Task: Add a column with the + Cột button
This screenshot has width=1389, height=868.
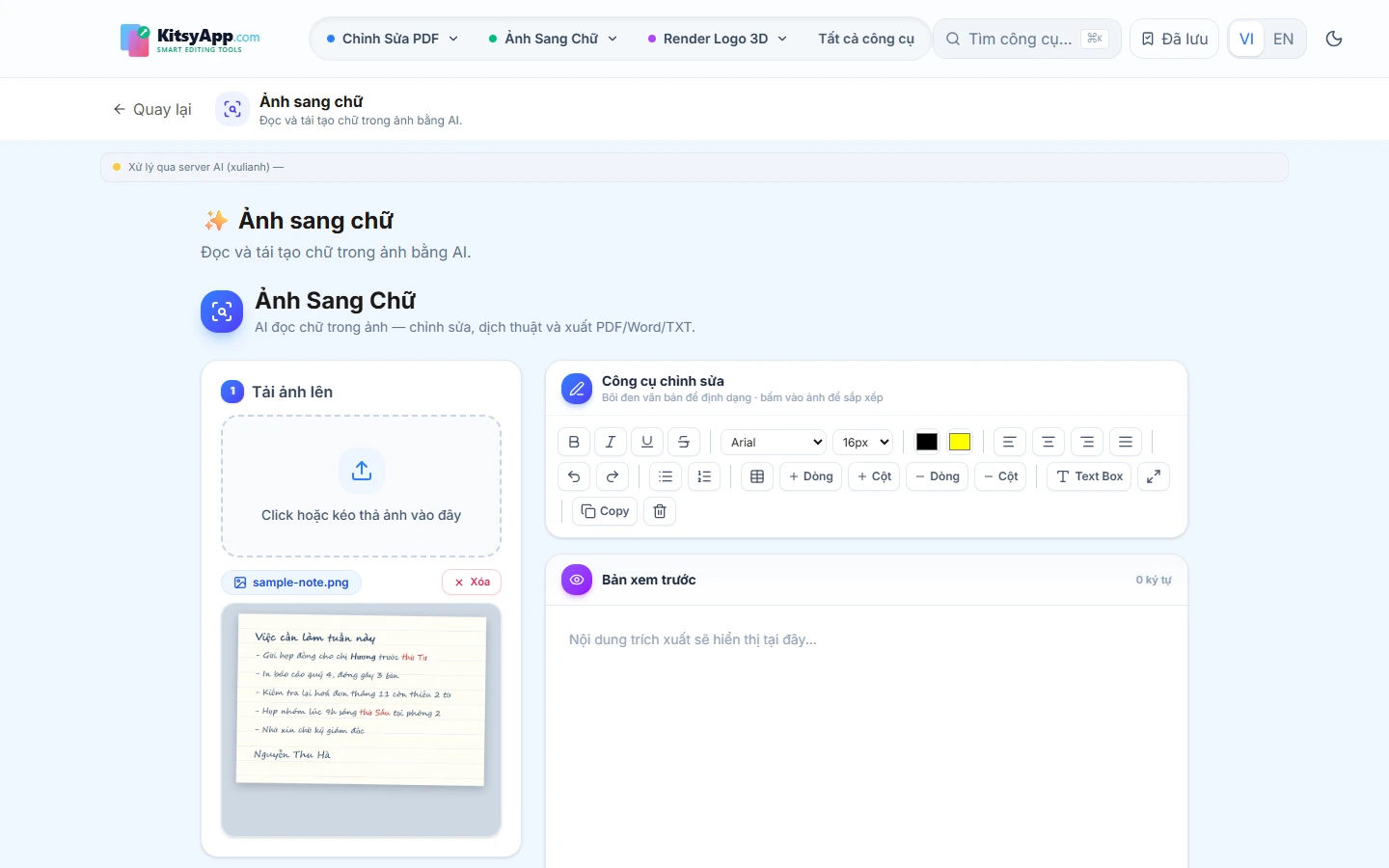Action: [874, 476]
